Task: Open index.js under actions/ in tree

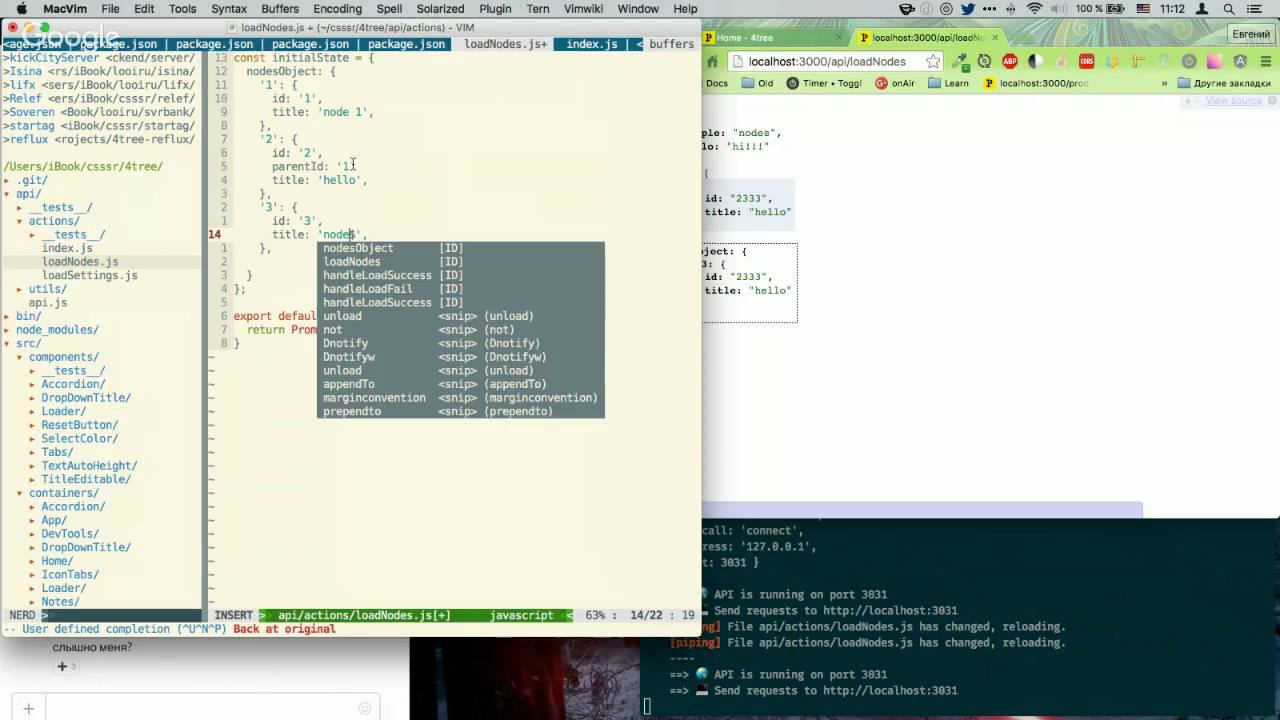Action: (67, 248)
